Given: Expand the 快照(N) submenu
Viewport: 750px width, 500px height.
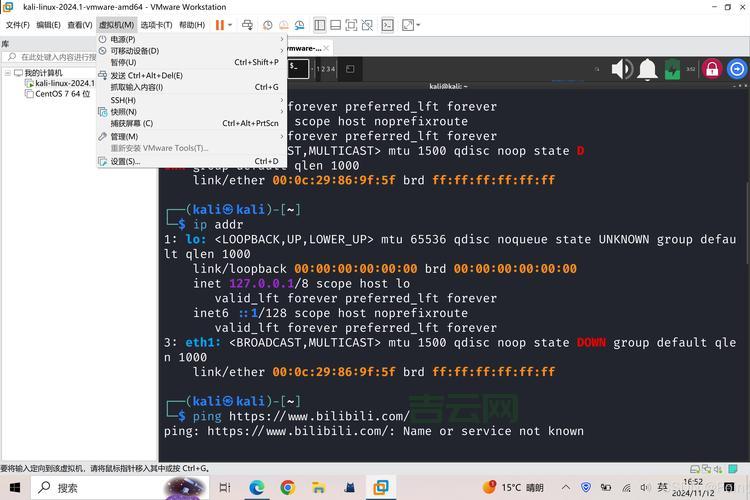Looking at the screenshot, I should pos(123,112).
